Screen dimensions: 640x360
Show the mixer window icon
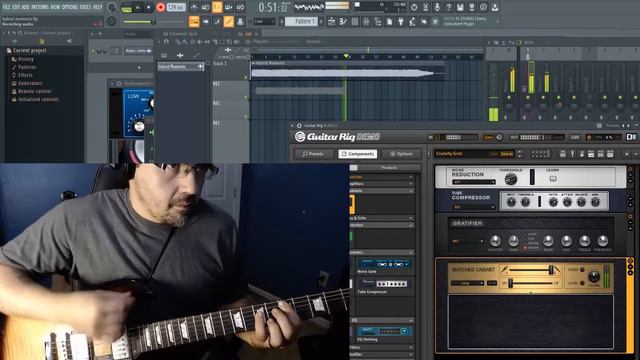click(x=366, y=21)
